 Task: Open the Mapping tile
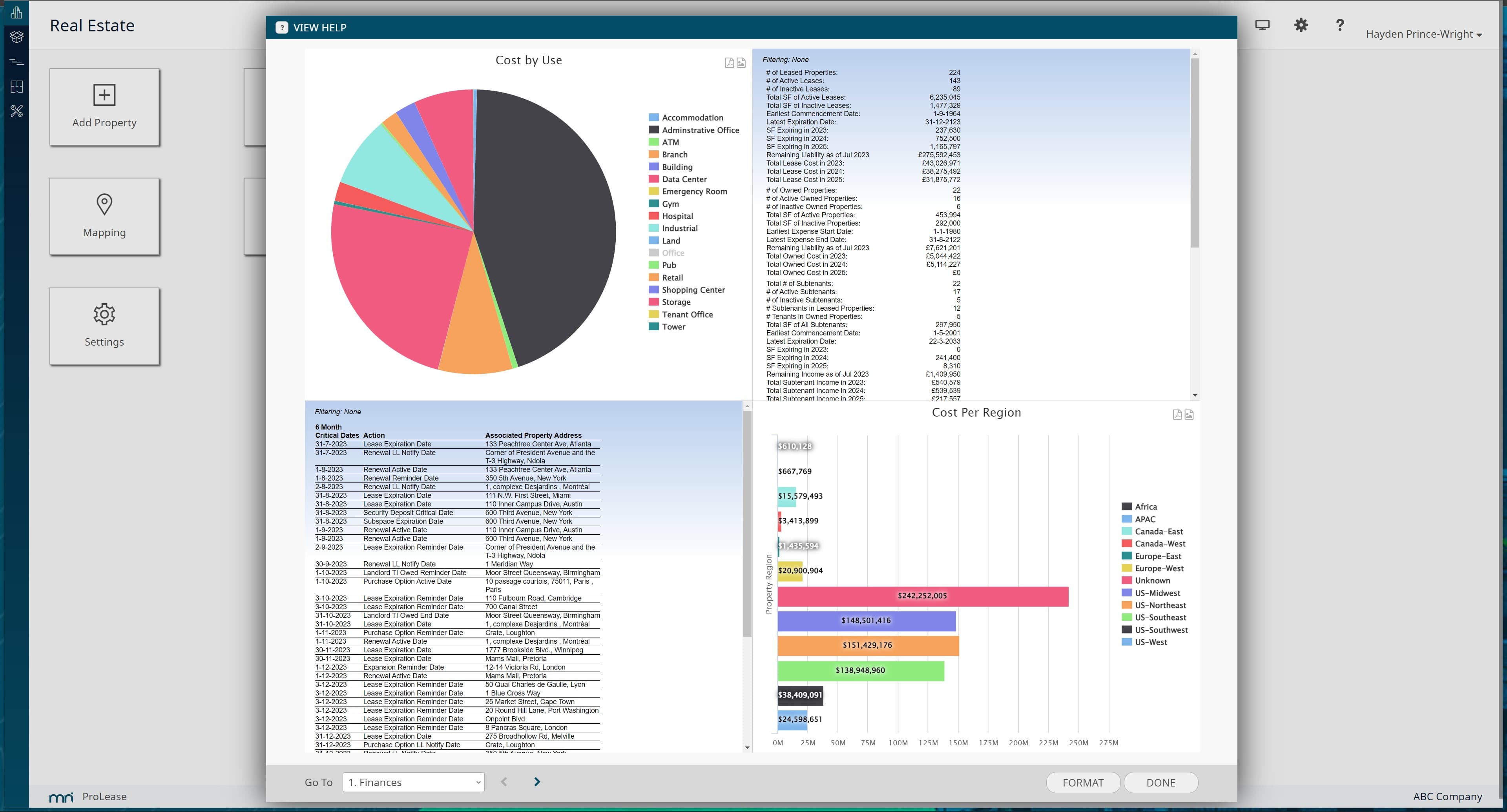click(x=105, y=216)
